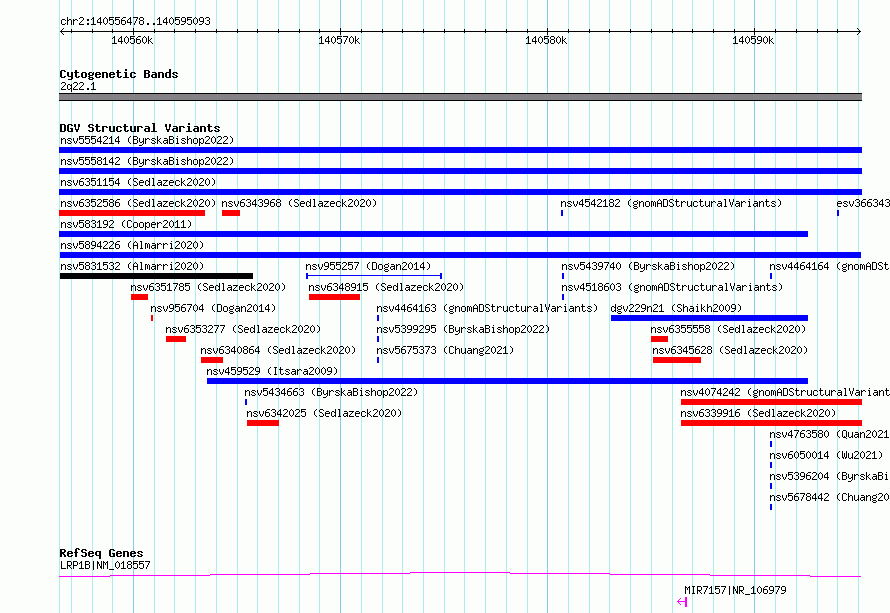890x613 pixels.
Task: Open nsv4518603 gnomADStructuralVariants label
Action: coord(672,287)
